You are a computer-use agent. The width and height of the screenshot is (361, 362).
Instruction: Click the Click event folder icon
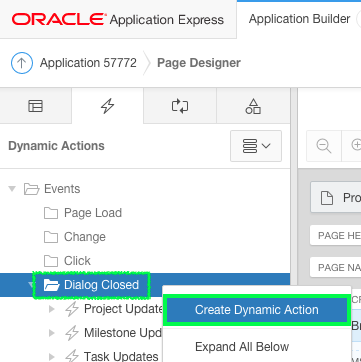point(51,261)
